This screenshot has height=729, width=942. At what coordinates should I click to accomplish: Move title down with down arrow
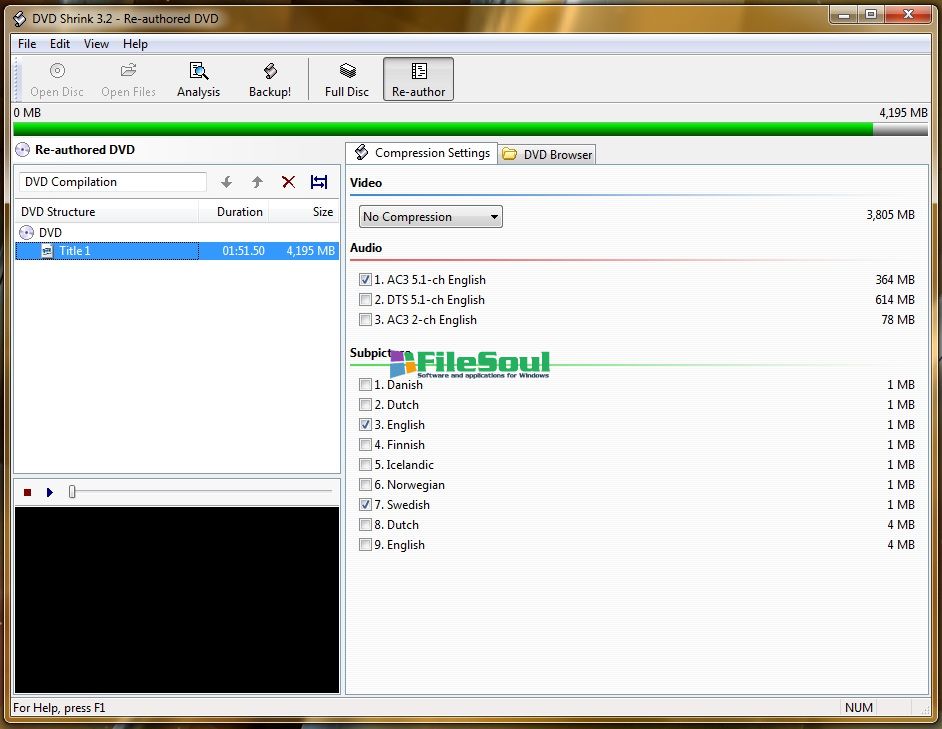click(x=227, y=182)
